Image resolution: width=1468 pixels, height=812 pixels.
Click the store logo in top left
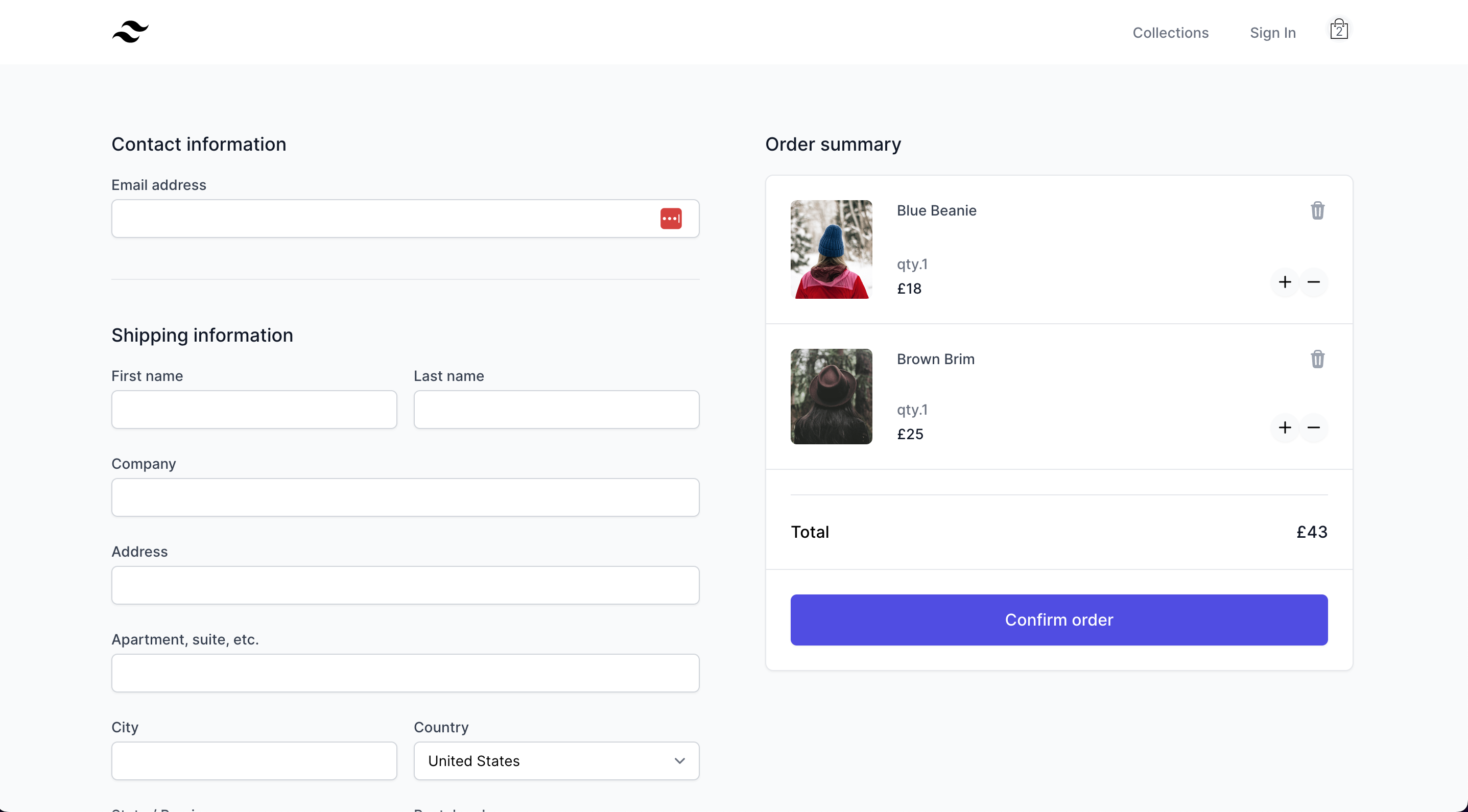[130, 32]
